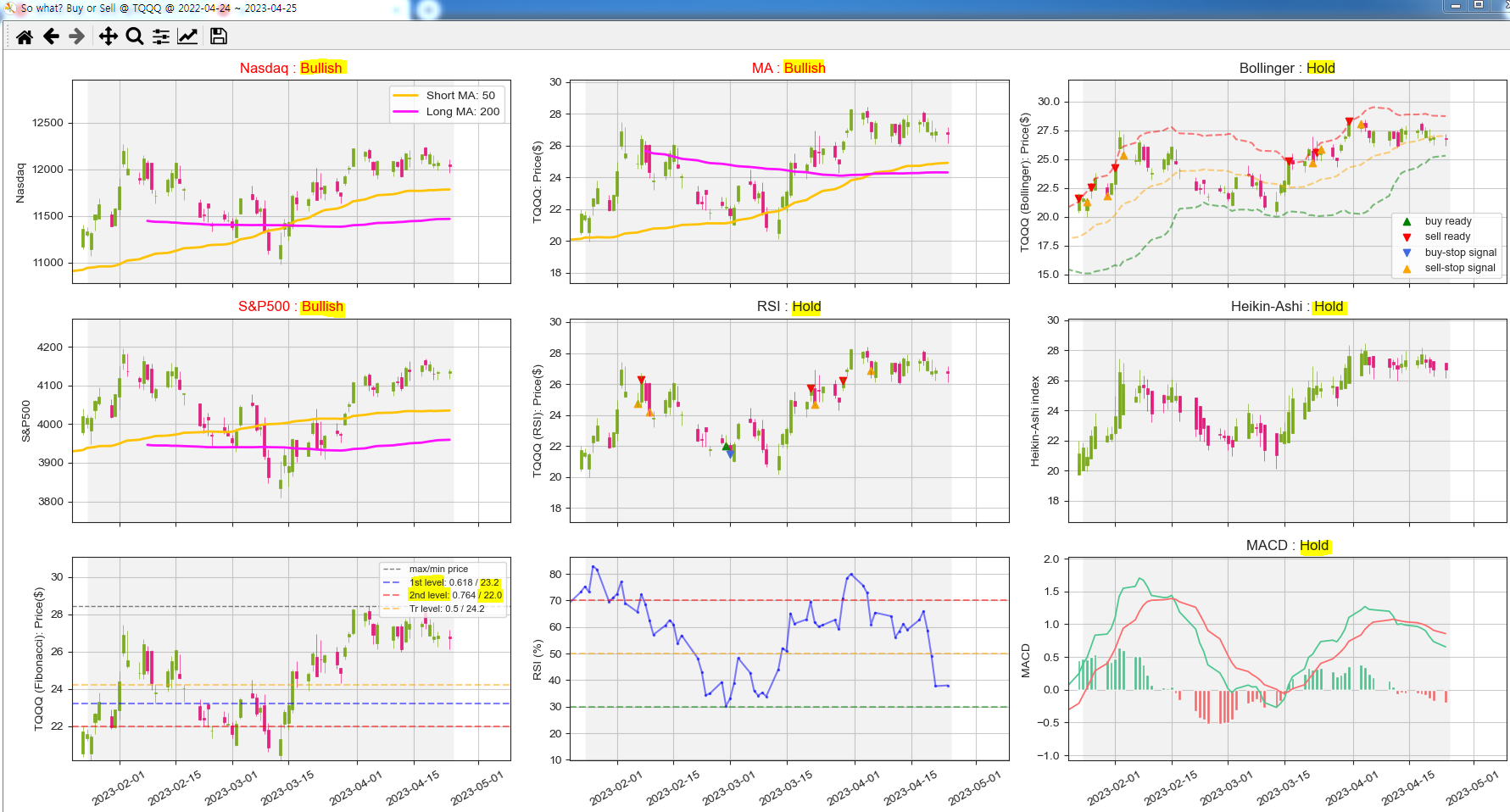Screen dimensions: 1510x812
Task: Click the 'Heikin-Ashi index' y-axis label
Action: pos(1034,421)
